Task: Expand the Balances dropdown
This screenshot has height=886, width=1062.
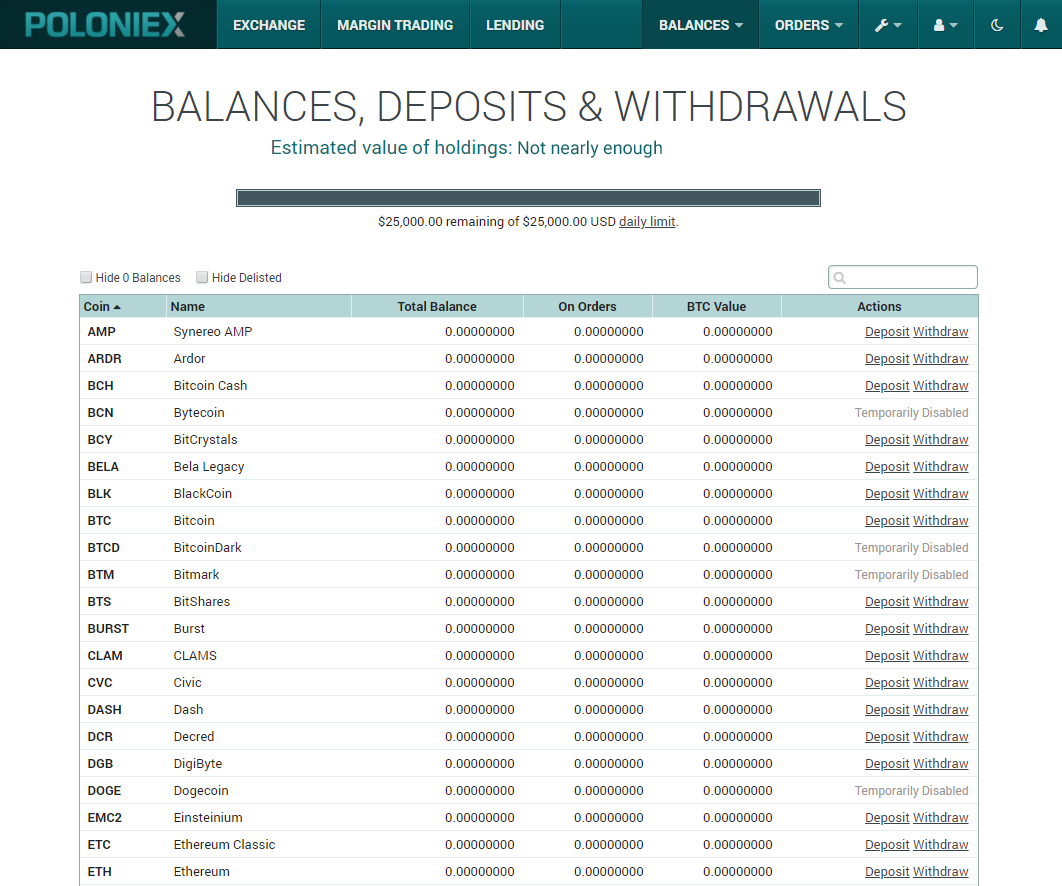Action: click(x=700, y=25)
